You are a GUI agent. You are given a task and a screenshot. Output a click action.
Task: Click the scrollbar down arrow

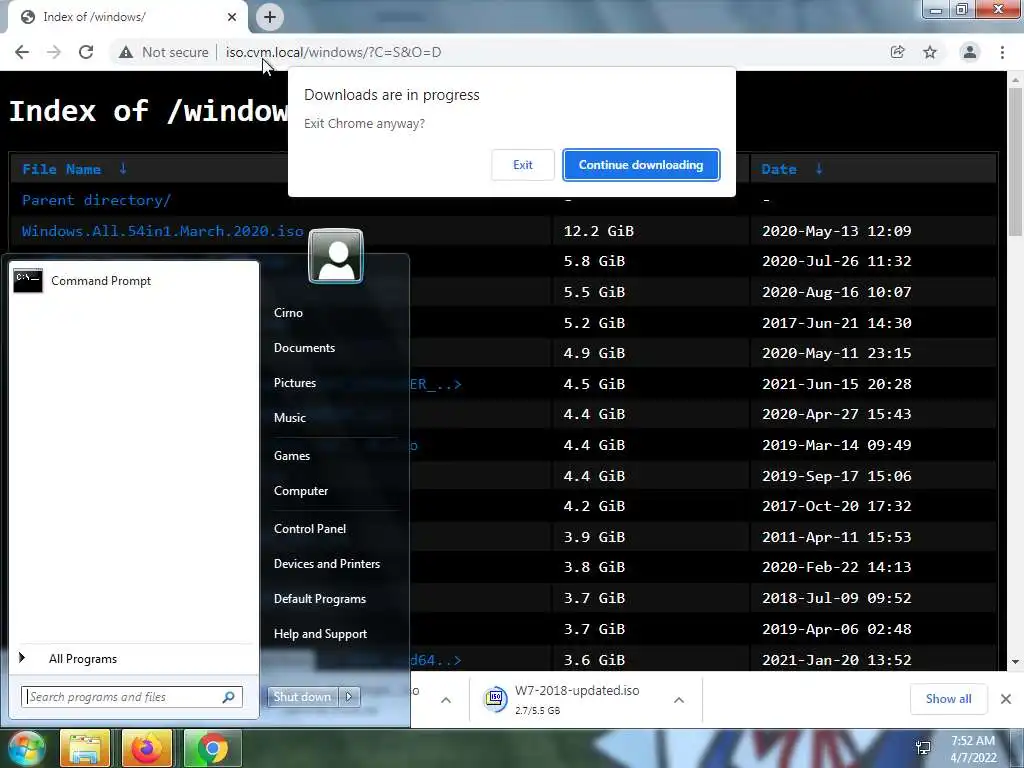tap(1015, 662)
